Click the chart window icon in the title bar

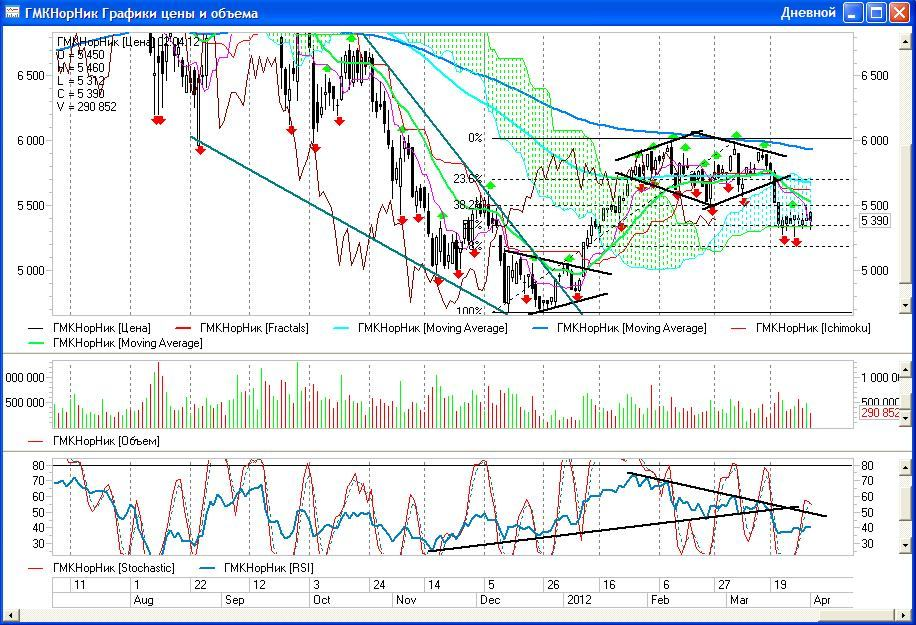tap(12, 12)
